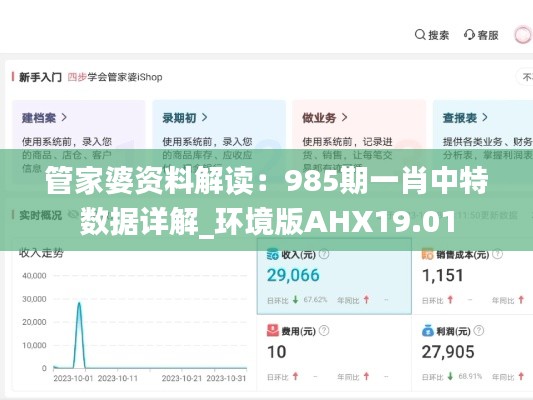Viewport: 533px width, 400px height.
Task: Expand the 建档案 chevron arrow
Action: pyautogui.click(x=64, y=118)
